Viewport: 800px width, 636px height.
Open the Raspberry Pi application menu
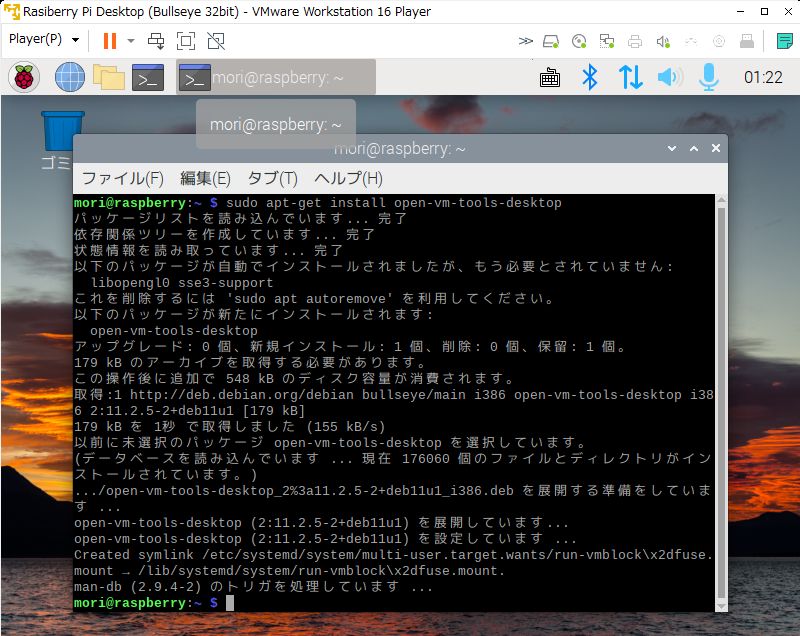tap(24, 78)
